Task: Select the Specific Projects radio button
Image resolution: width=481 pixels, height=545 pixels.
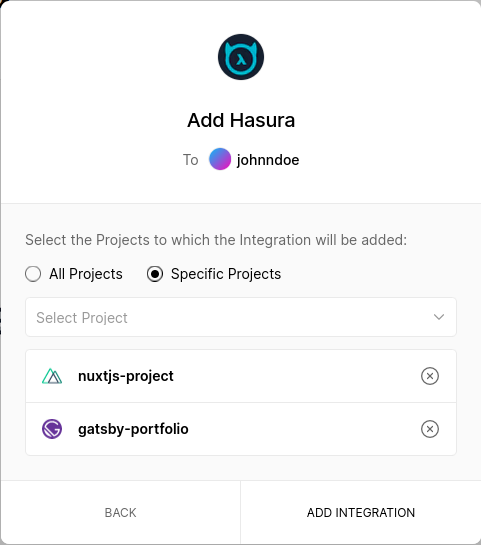Action: pos(155,274)
